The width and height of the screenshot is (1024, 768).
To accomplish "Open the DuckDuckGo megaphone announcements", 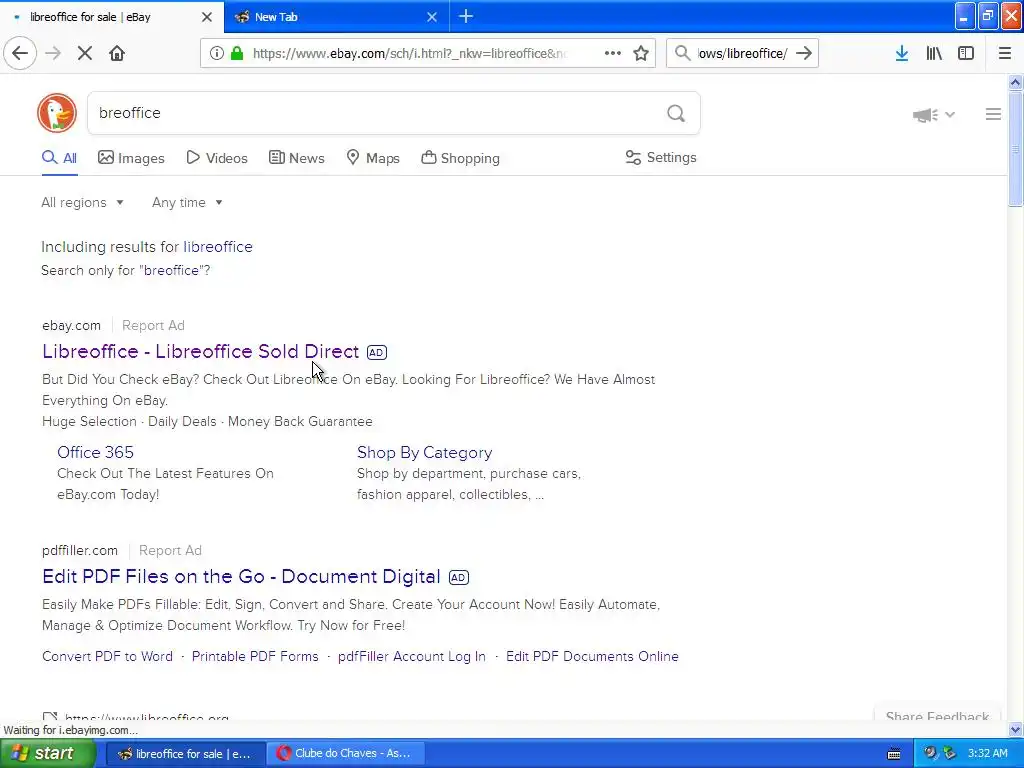I will pyautogui.click(x=934, y=115).
